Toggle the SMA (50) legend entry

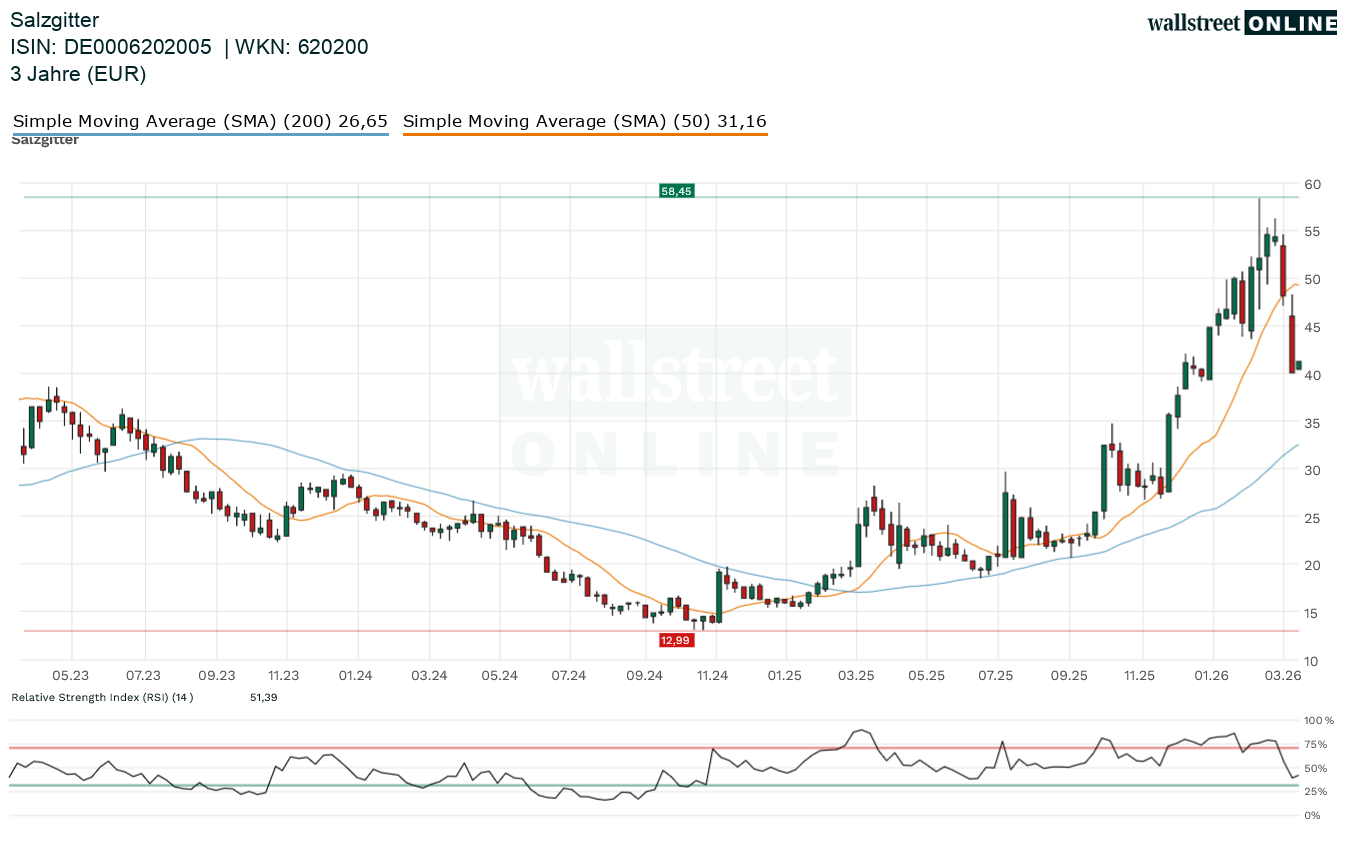tap(584, 121)
